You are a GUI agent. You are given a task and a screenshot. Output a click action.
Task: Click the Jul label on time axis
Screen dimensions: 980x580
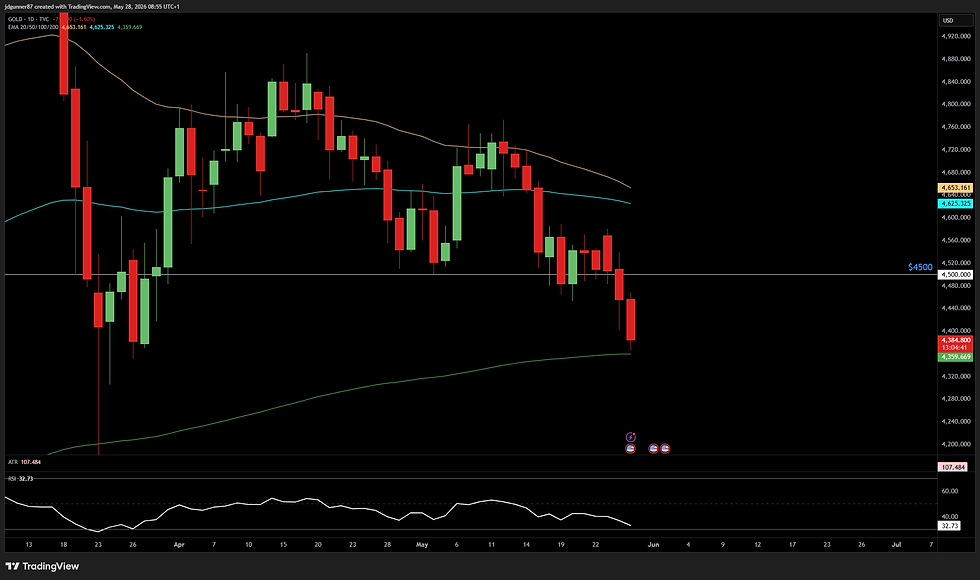tap(896, 544)
